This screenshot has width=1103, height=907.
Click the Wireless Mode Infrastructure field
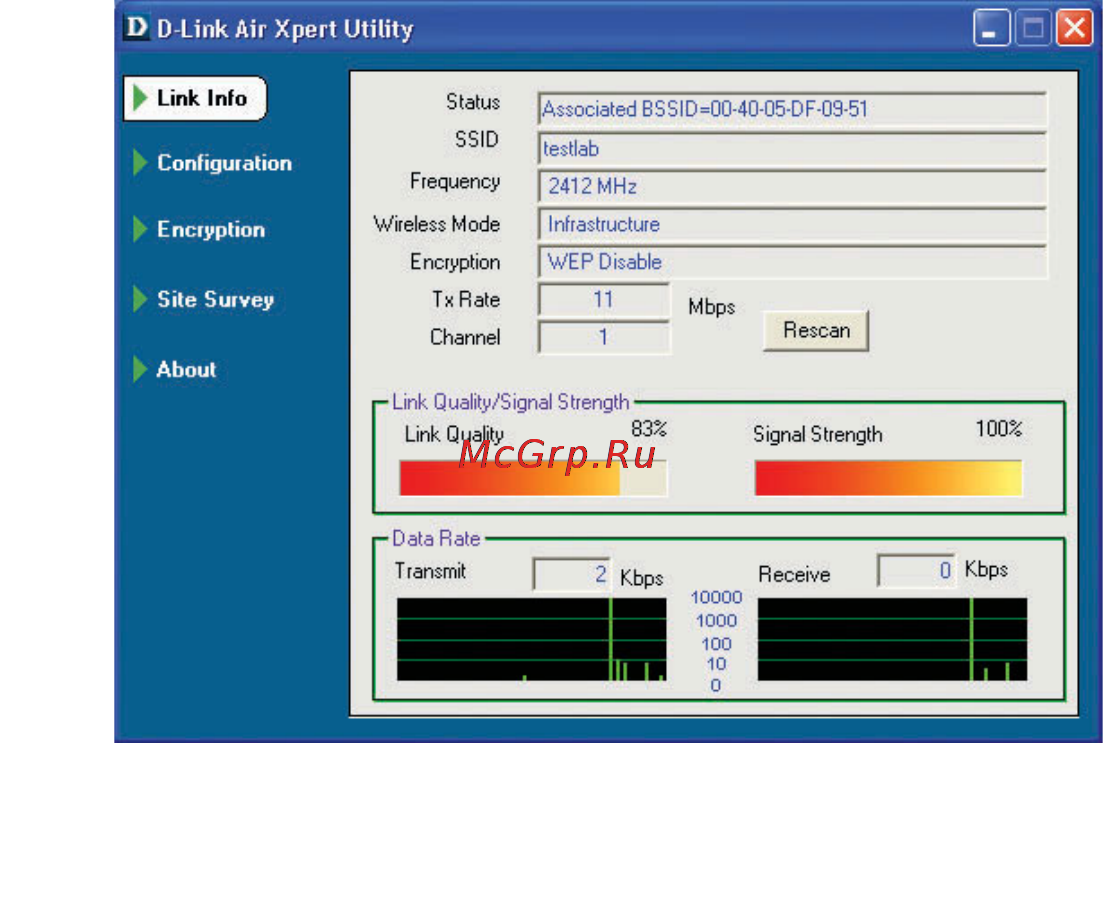pos(792,224)
